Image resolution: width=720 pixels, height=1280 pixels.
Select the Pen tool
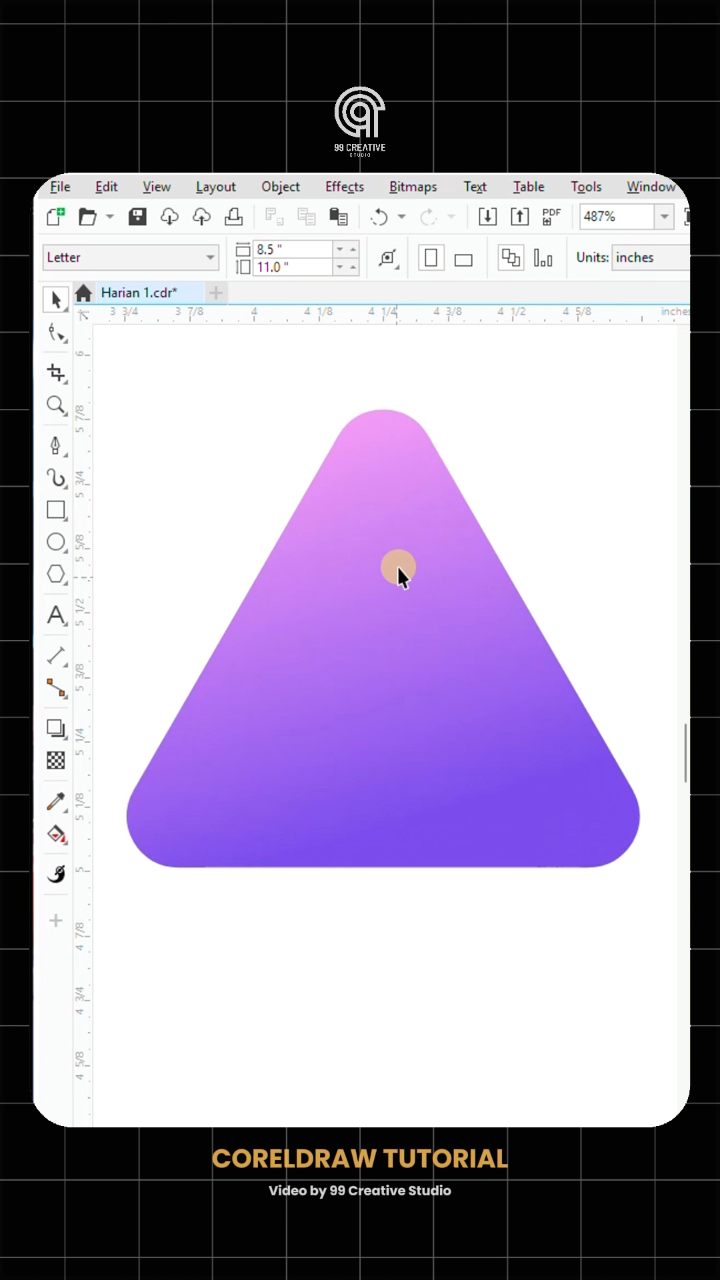click(x=56, y=445)
